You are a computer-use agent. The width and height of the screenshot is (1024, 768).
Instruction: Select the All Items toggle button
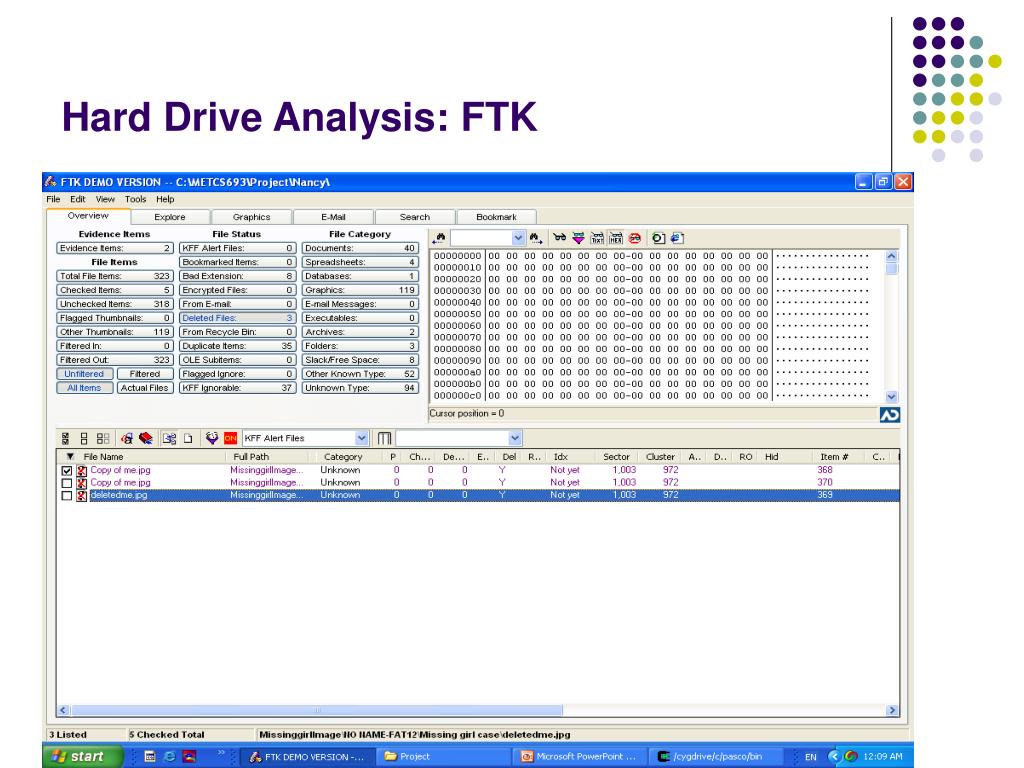[84, 388]
